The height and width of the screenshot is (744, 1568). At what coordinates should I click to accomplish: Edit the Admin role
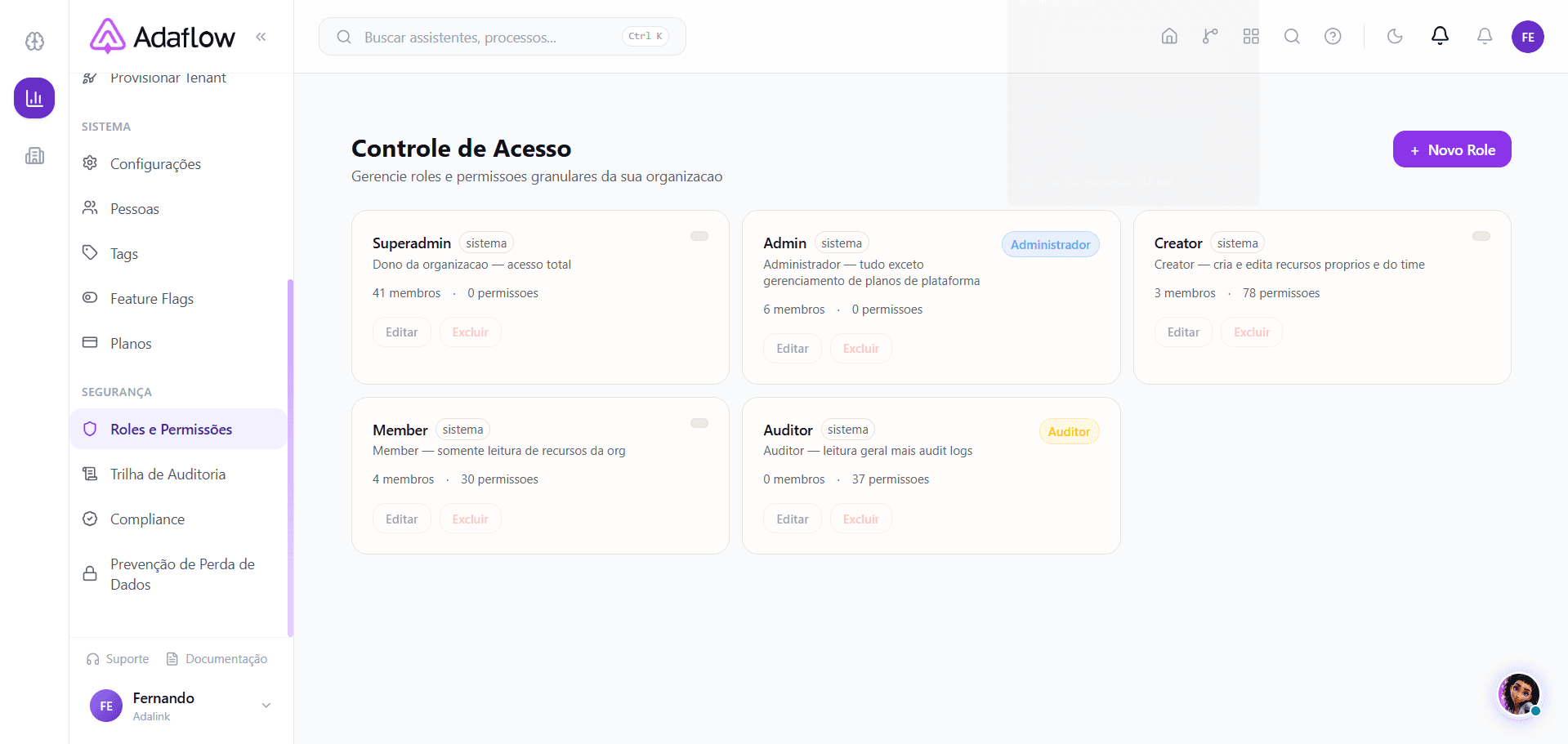(x=793, y=349)
